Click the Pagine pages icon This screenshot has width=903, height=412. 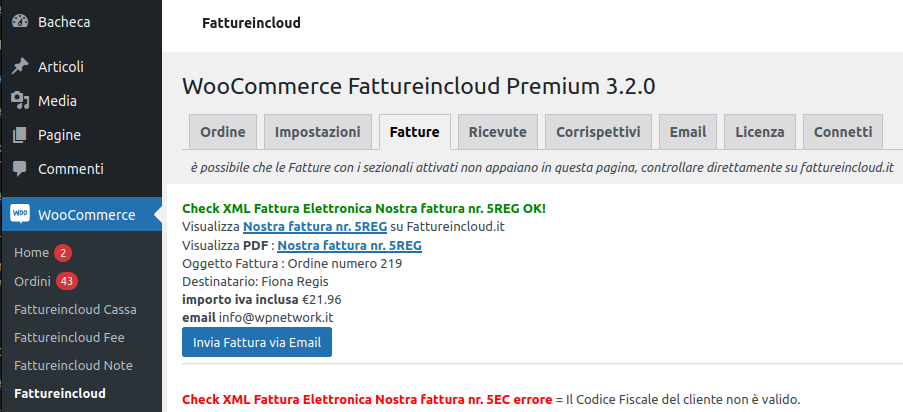20,135
